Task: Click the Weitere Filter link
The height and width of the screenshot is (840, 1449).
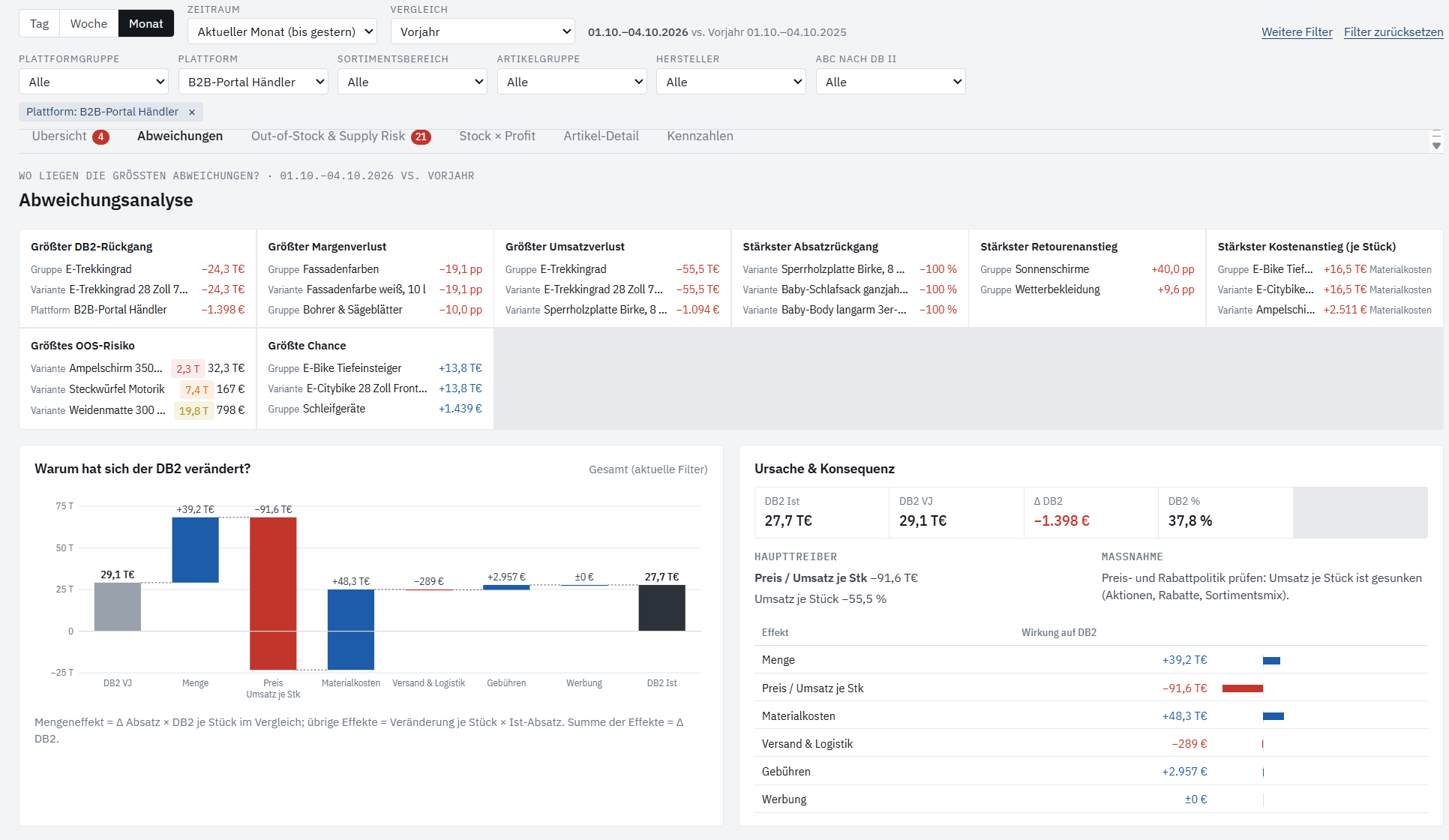Action: point(1297,31)
